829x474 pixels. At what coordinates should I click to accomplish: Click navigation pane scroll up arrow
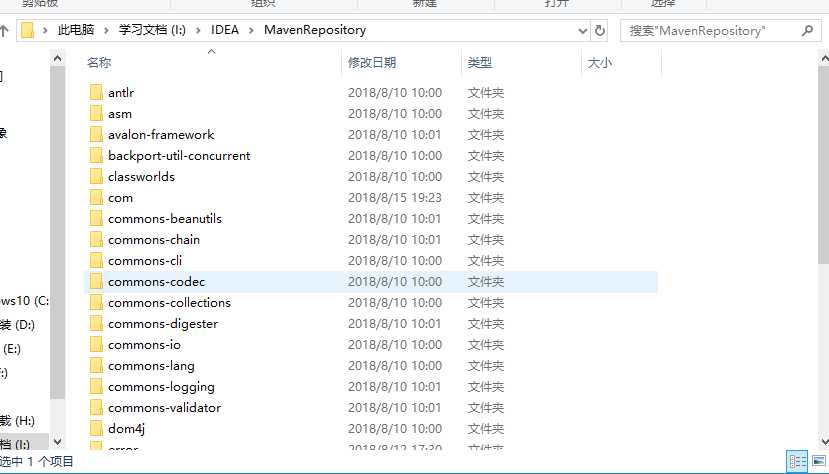point(58,58)
